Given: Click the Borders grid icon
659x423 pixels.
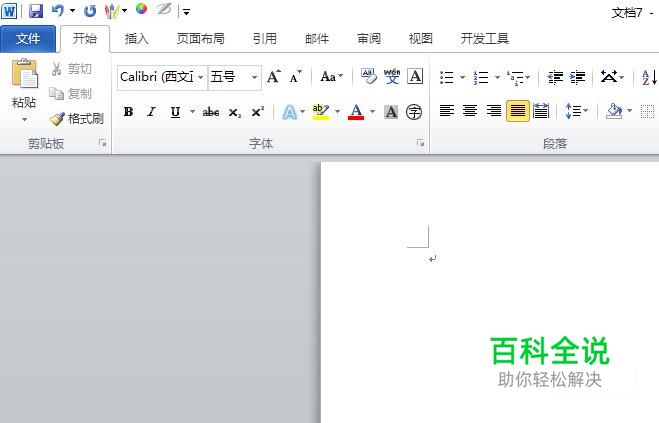Looking at the screenshot, I should click(x=647, y=111).
